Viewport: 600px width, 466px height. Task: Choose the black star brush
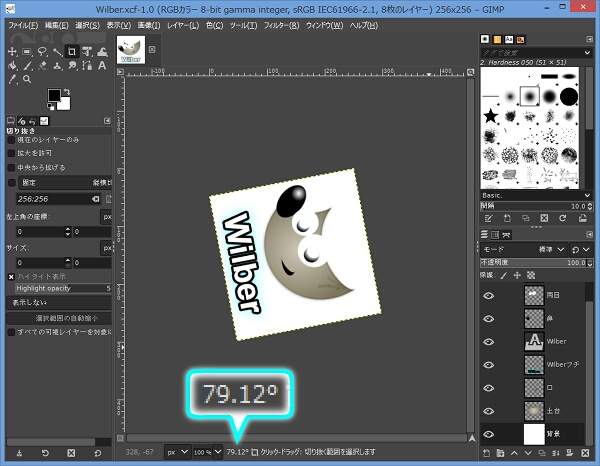(491, 117)
